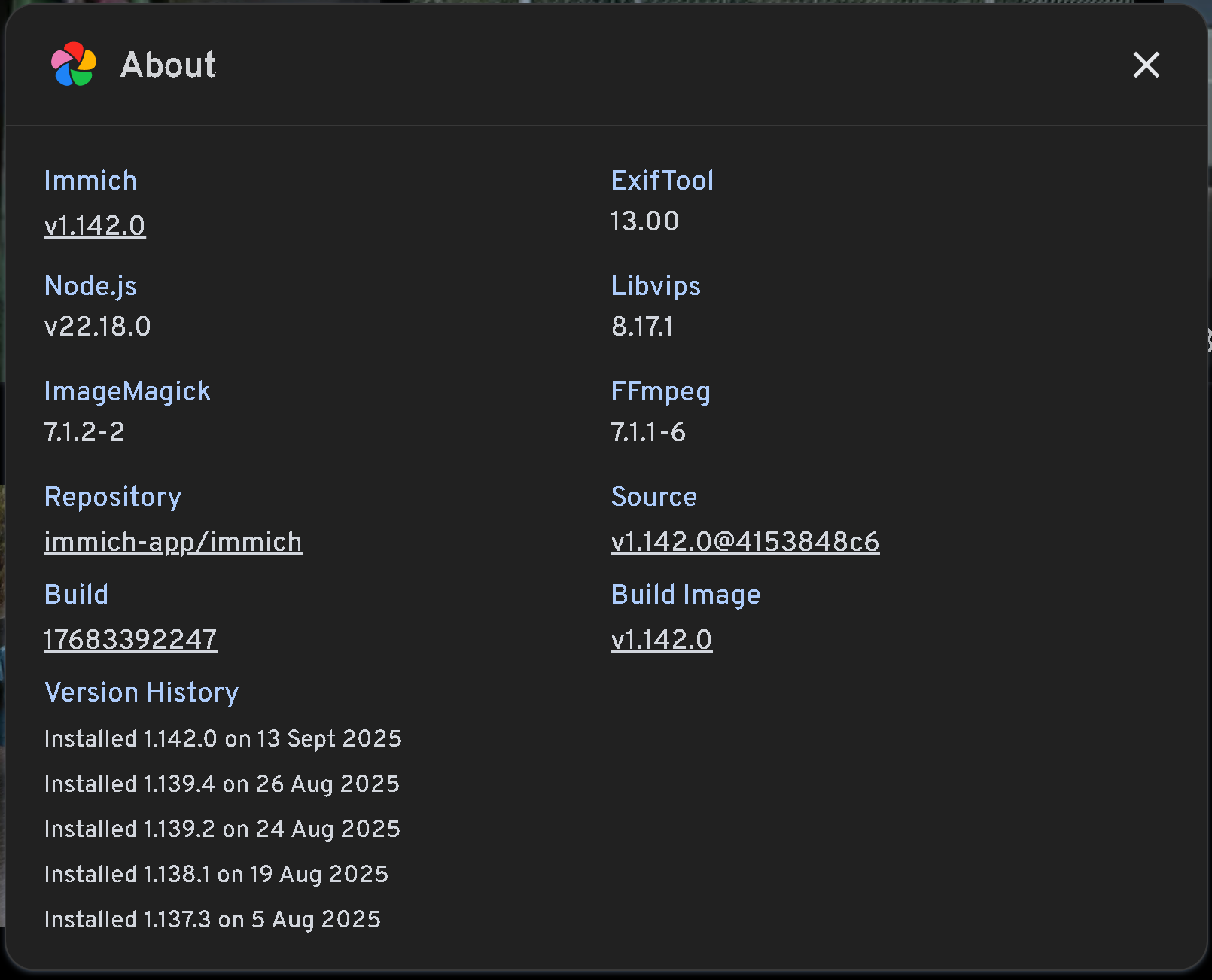Click the About dialog title
1212x980 pixels.
(x=168, y=65)
